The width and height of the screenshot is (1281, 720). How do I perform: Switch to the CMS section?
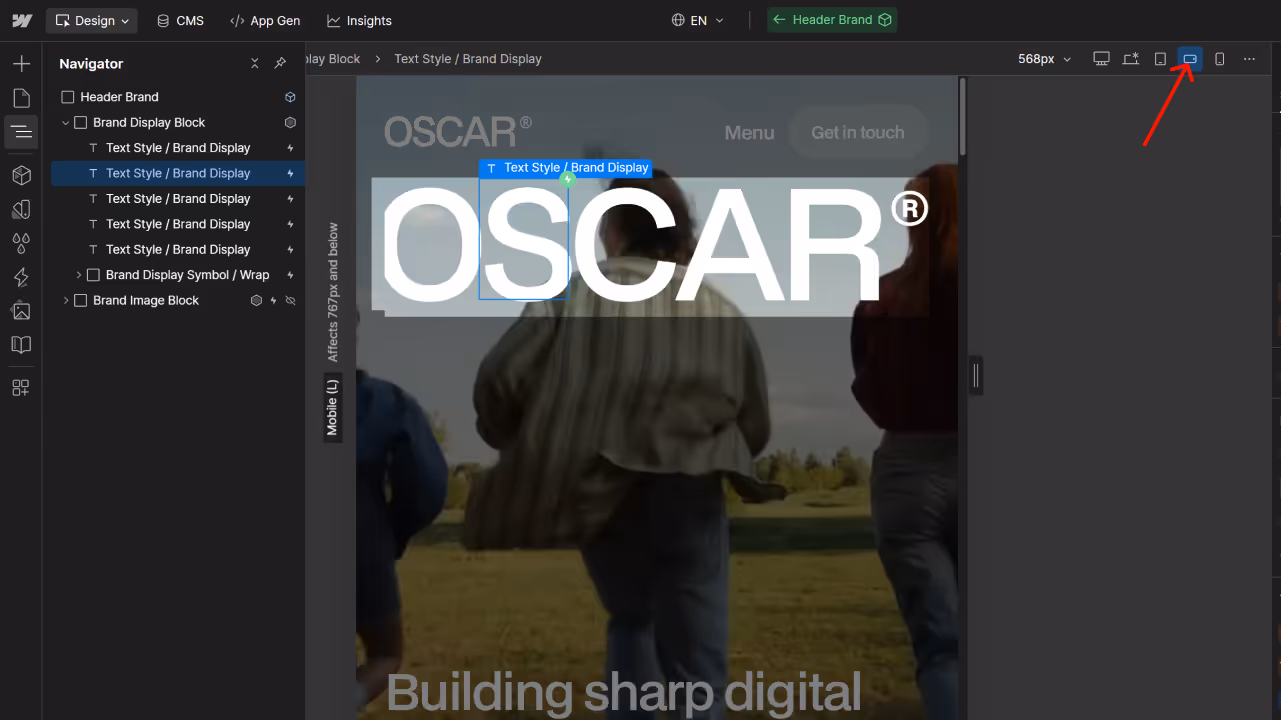pyautogui.click(x=180, y=19)
